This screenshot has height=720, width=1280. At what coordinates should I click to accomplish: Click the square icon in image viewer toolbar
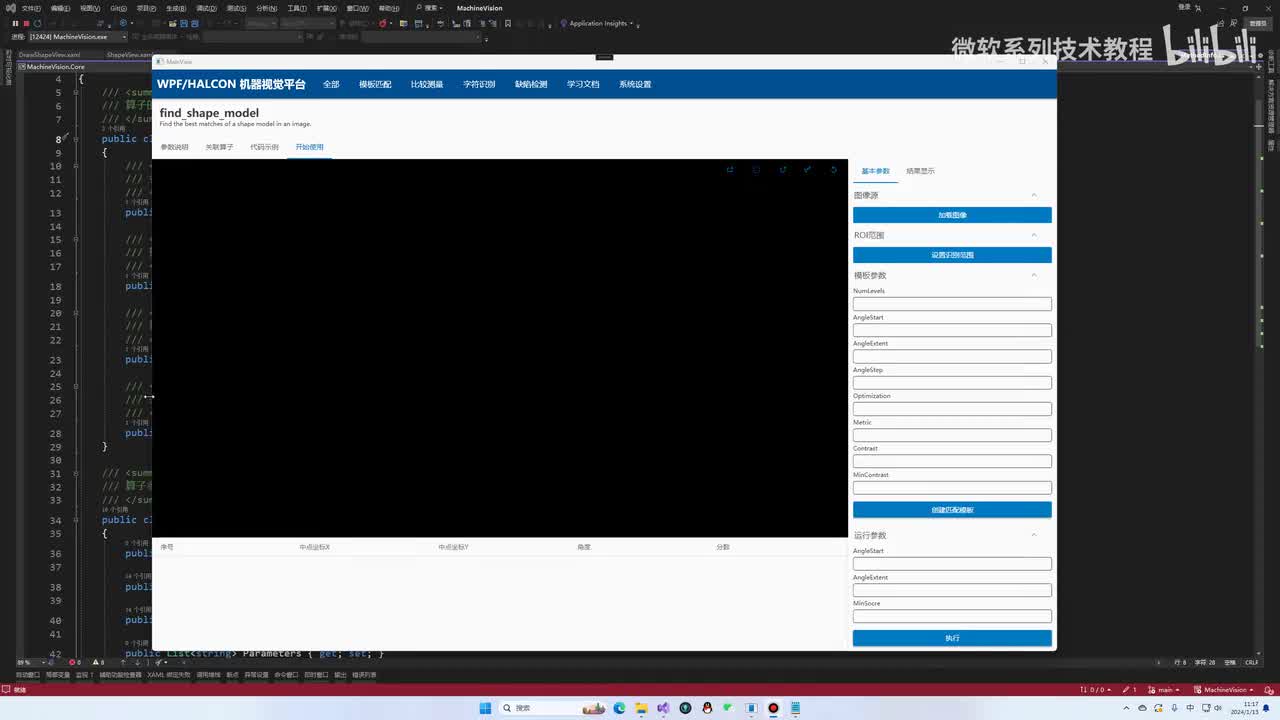pos(756,170)
